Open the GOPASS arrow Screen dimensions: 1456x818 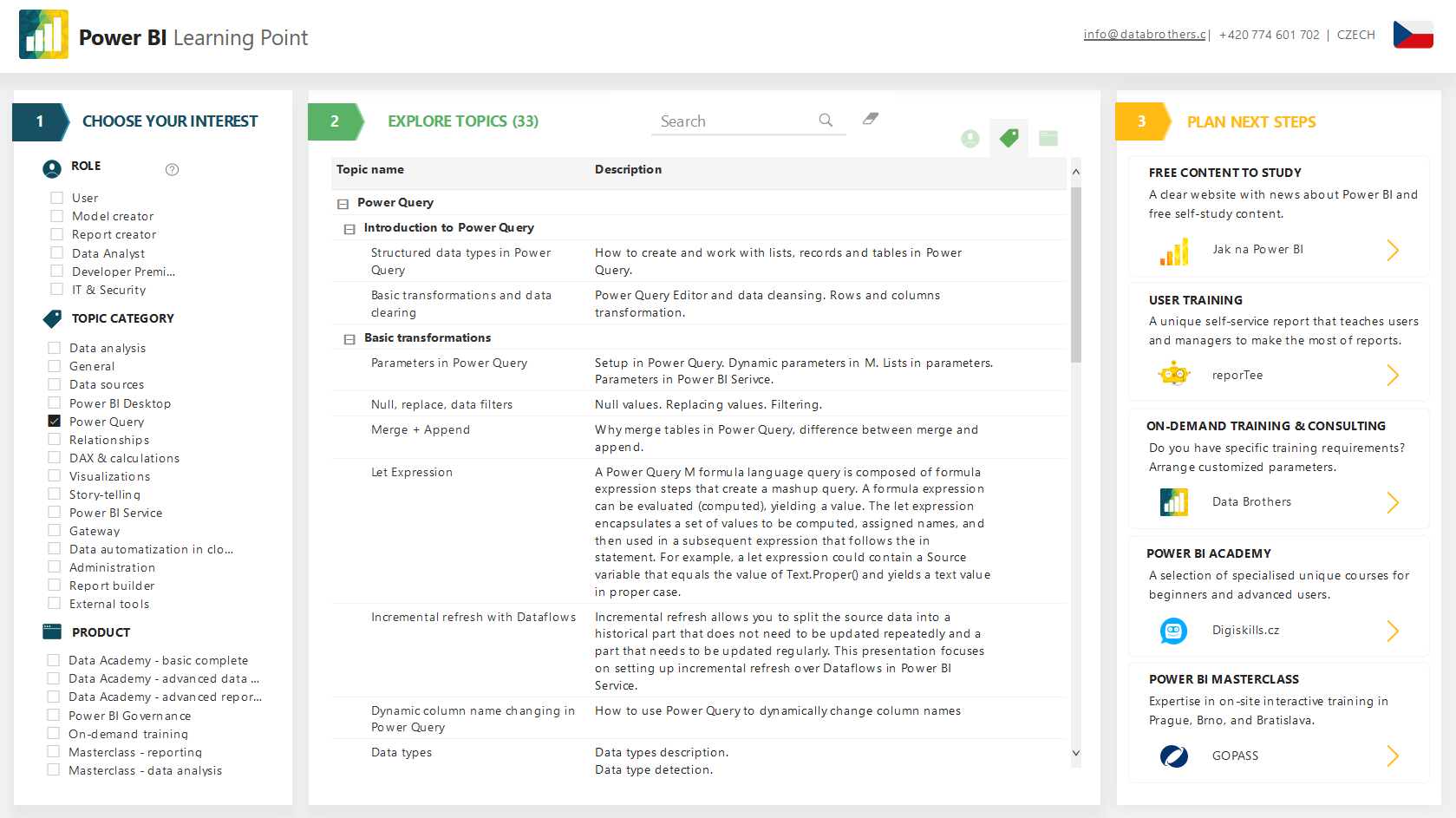click(x=1393, y=756)
